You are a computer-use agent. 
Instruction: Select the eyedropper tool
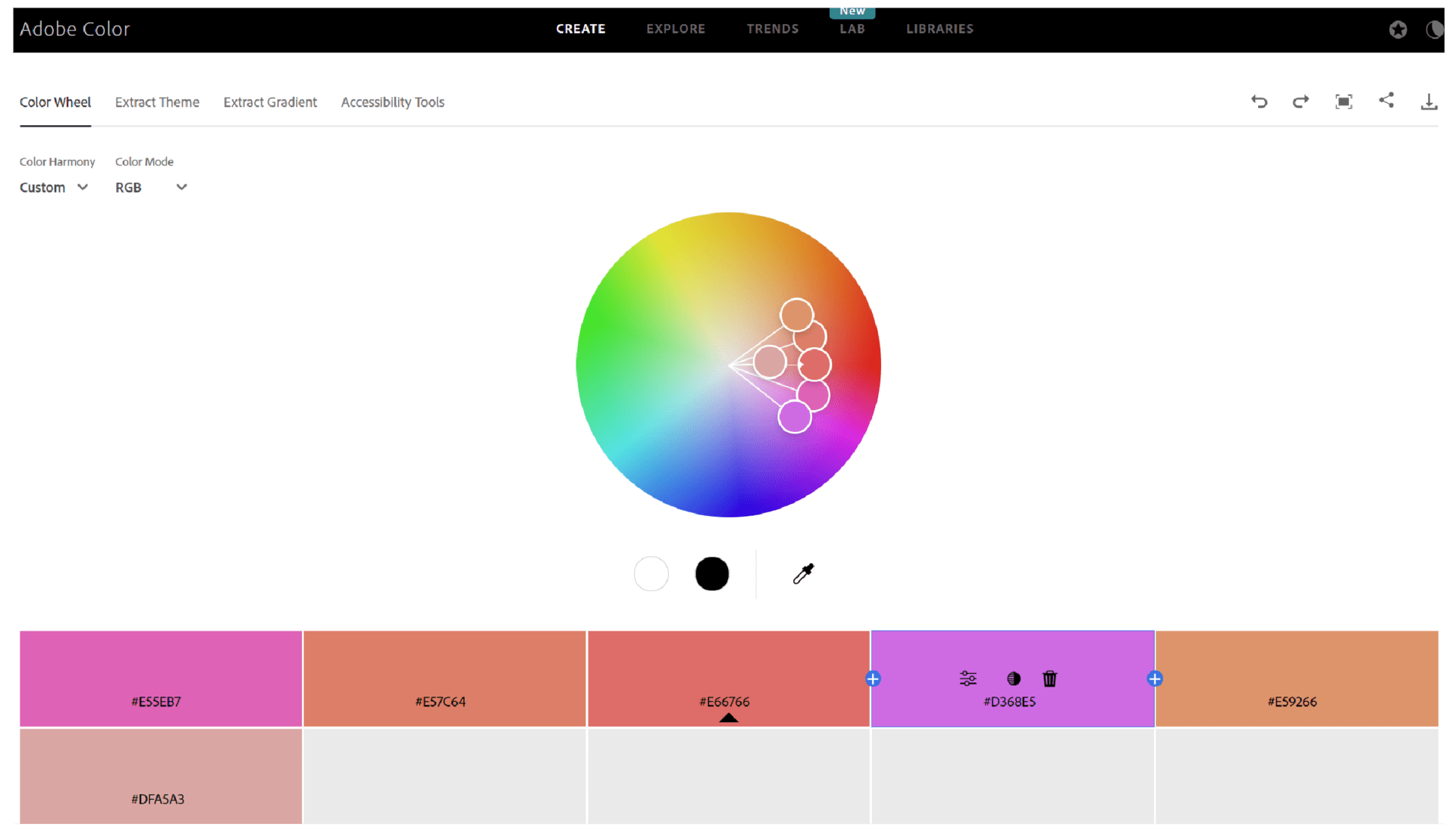[804, 574]
